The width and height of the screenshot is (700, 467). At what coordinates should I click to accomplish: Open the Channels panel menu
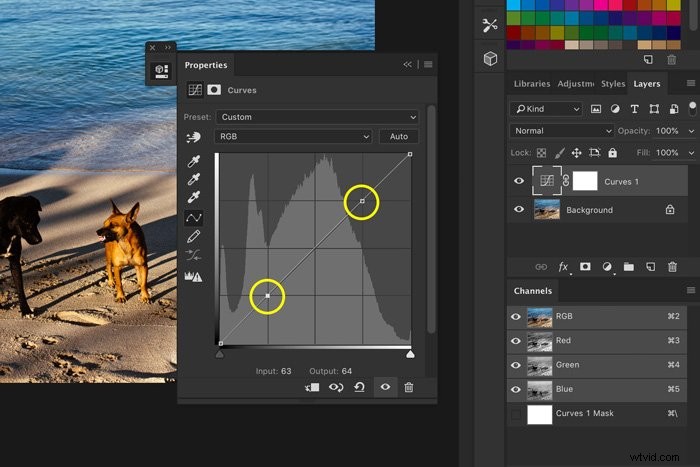(x=691, y=291)
